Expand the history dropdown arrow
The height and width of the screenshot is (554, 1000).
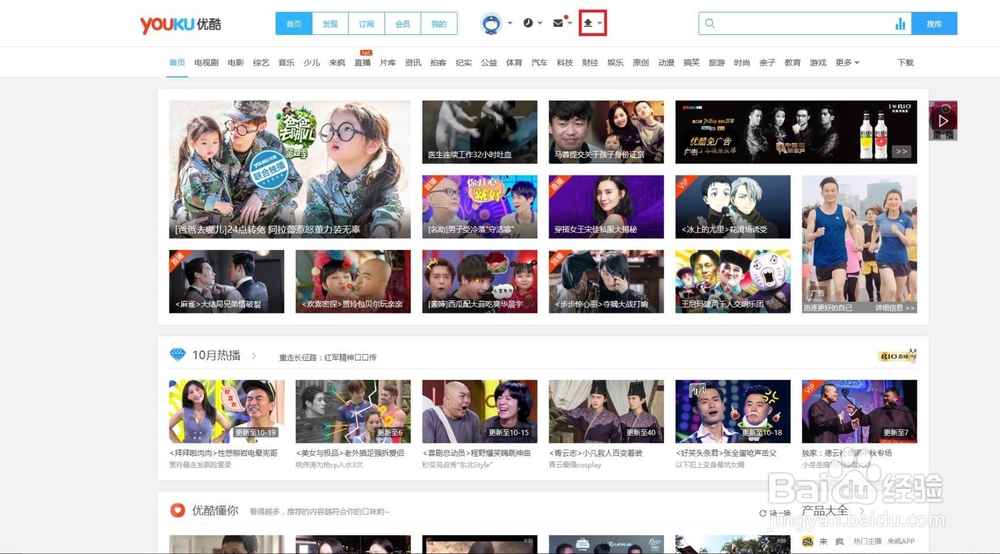[540, 24]
